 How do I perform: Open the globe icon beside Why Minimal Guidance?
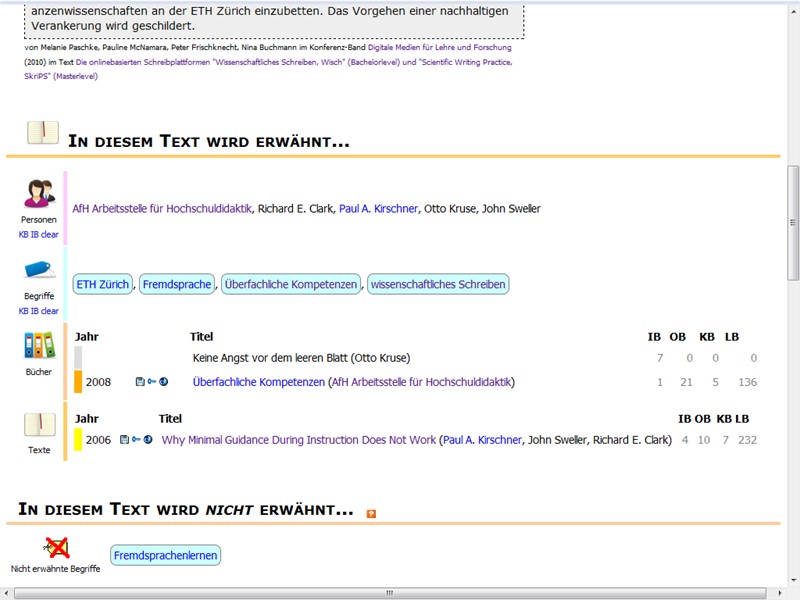tap(147, 438)
